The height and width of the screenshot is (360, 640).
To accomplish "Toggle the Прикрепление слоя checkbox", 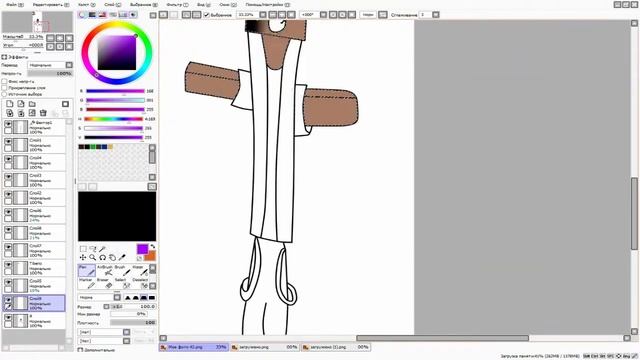I will 4,88.
